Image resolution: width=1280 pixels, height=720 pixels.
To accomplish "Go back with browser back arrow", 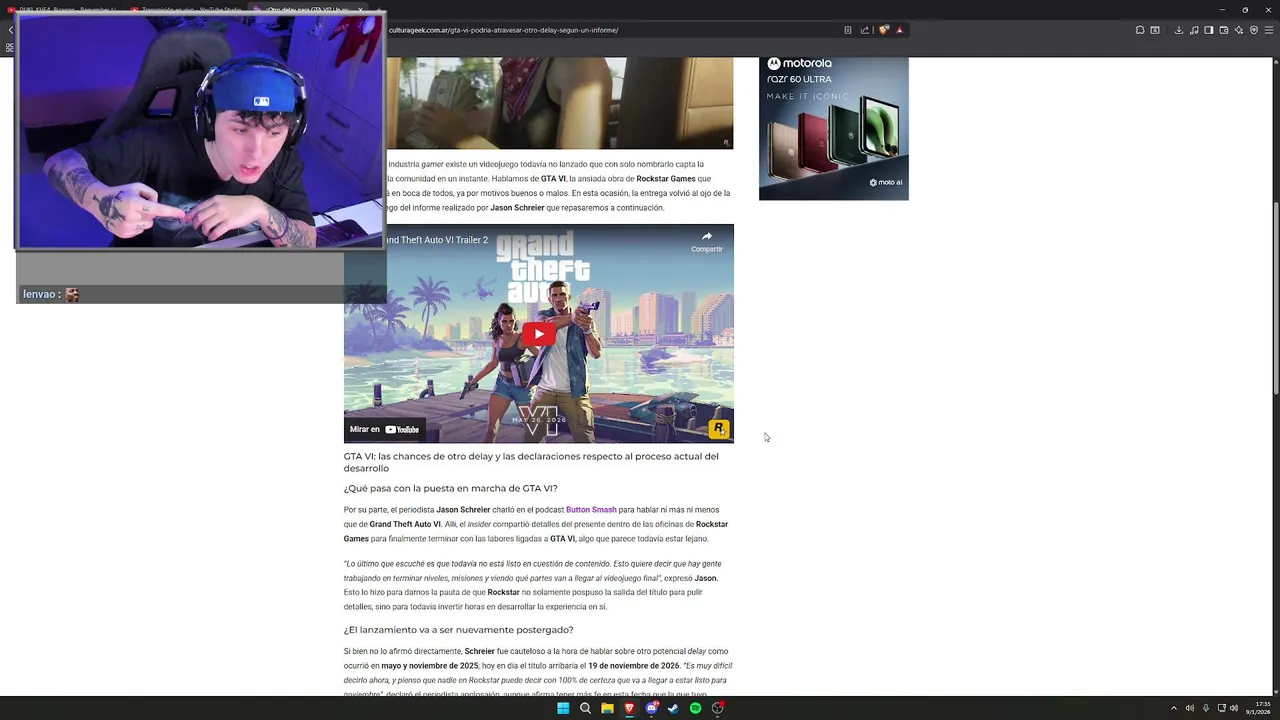I will pyautogui.click(x=10, y=30).
